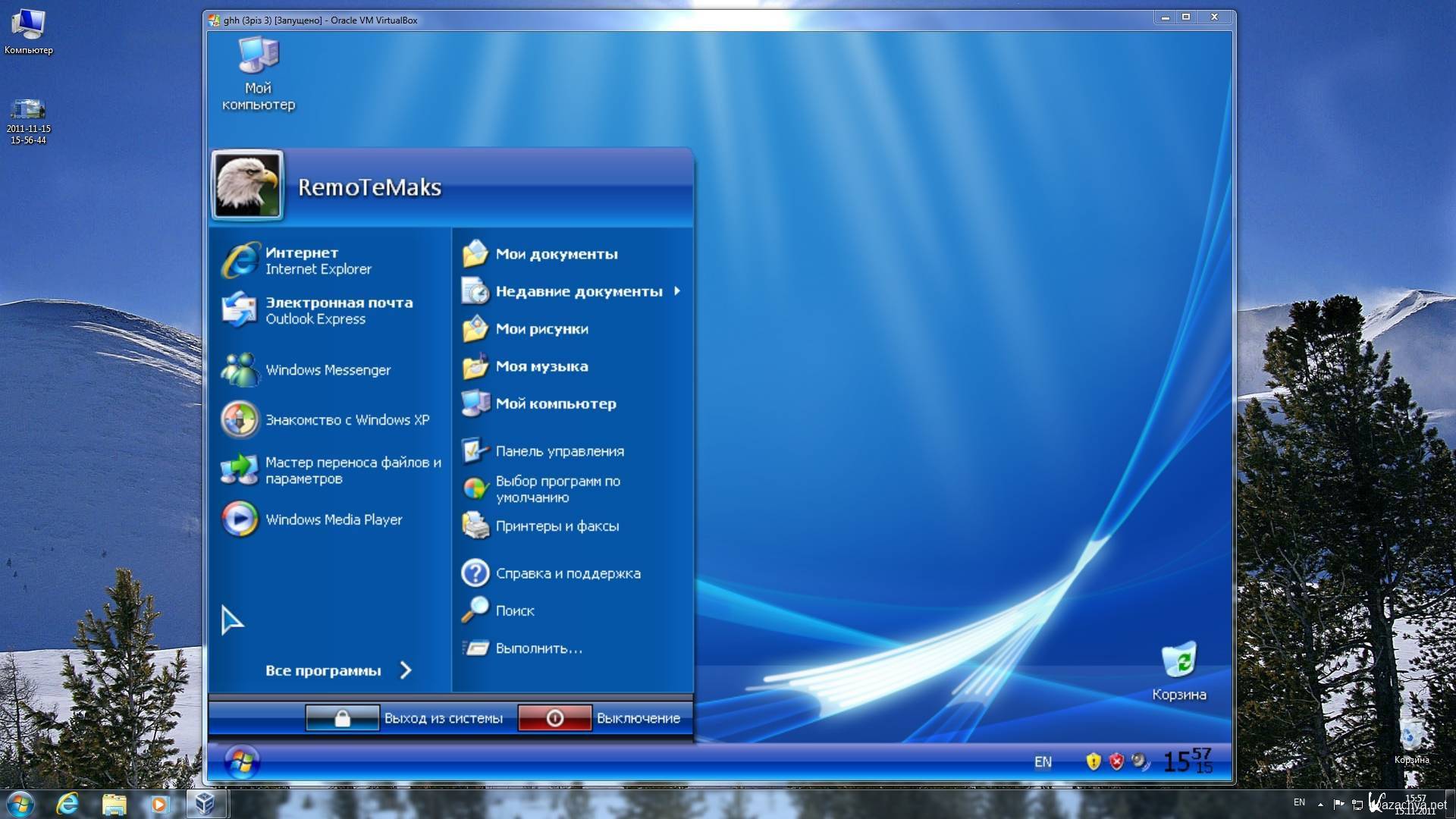The height and width of the screenshot is (819, 1456).
Task: Click Поиск (Search) in Start menu
Action: (x=513, y=609)
